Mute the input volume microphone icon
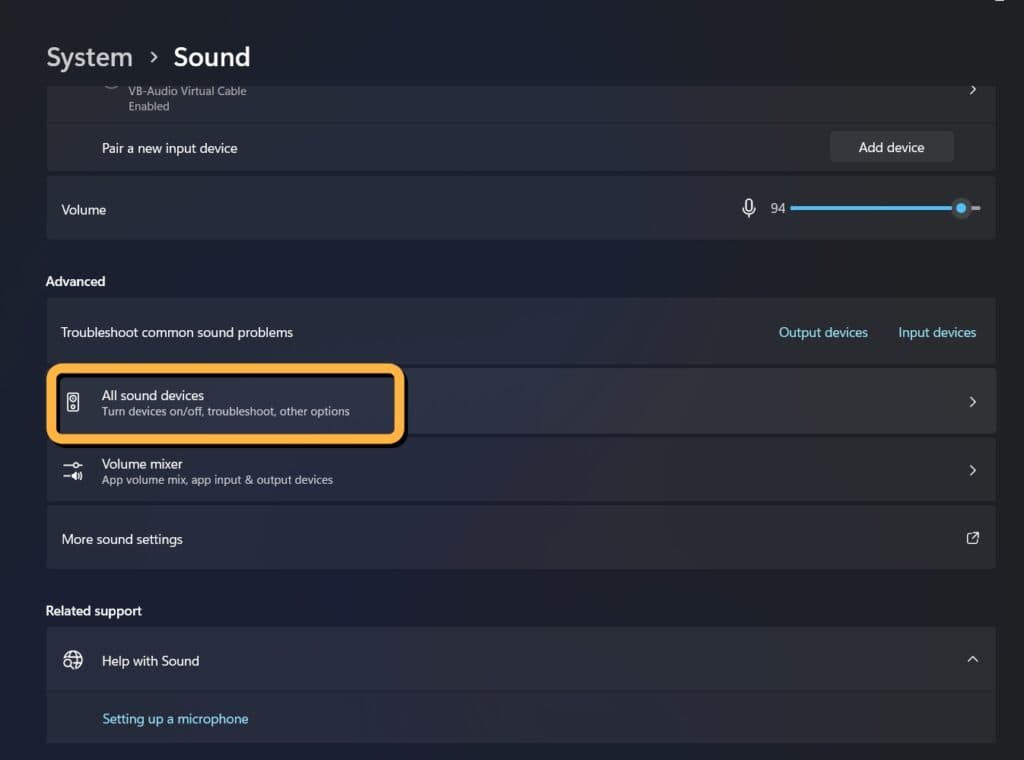The width and height of the screenshot is (1024, 760). pos(748,208)
